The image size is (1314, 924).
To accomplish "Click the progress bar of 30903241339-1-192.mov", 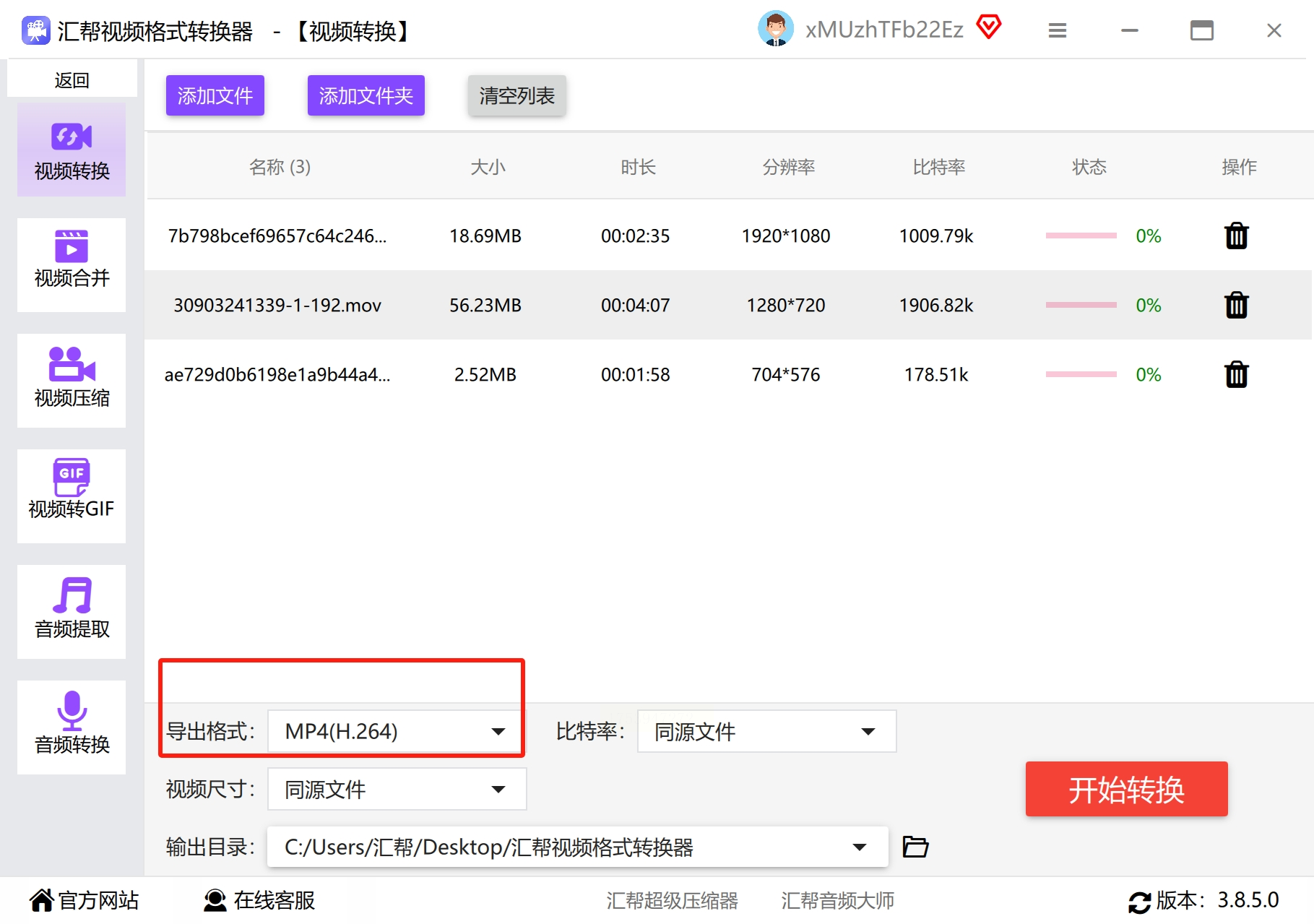I will pyautogui.click(x=1081, y=305).
